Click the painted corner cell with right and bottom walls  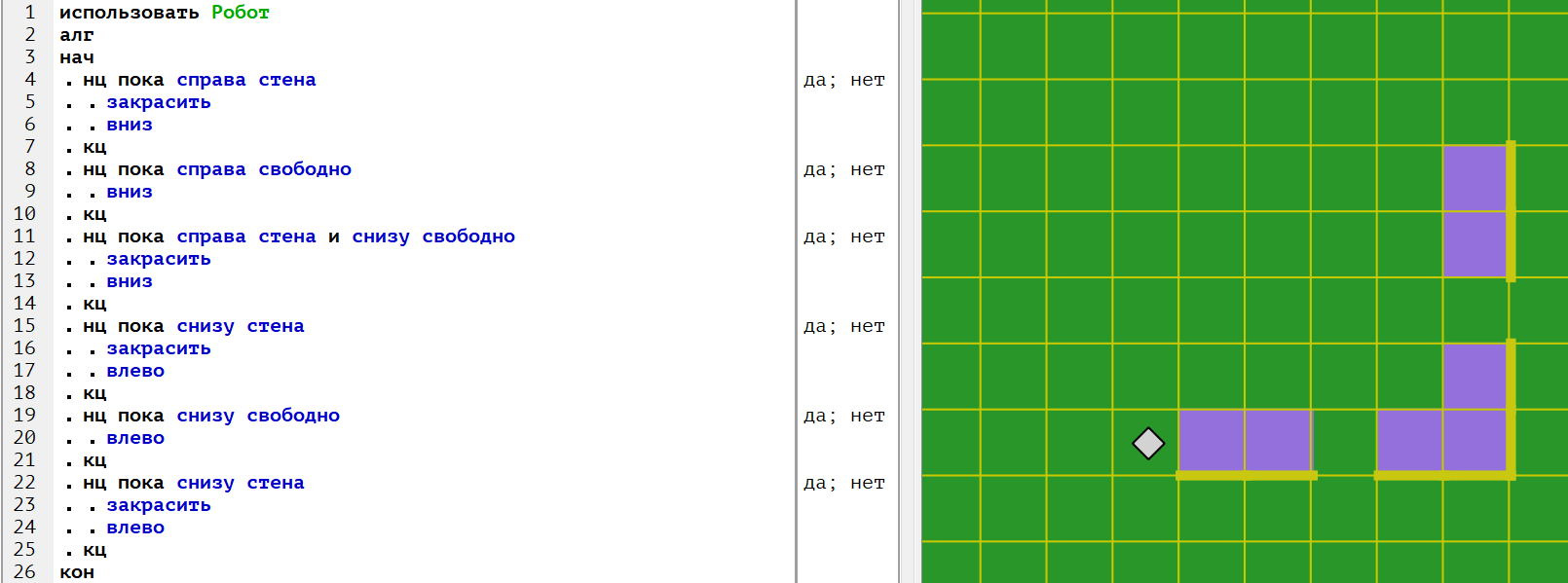(1475, 442)
